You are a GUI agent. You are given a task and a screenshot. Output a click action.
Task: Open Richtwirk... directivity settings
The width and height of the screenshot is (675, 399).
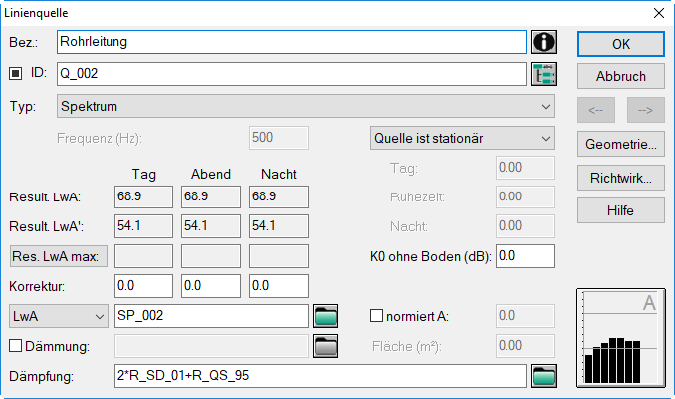tap(621, 178)
